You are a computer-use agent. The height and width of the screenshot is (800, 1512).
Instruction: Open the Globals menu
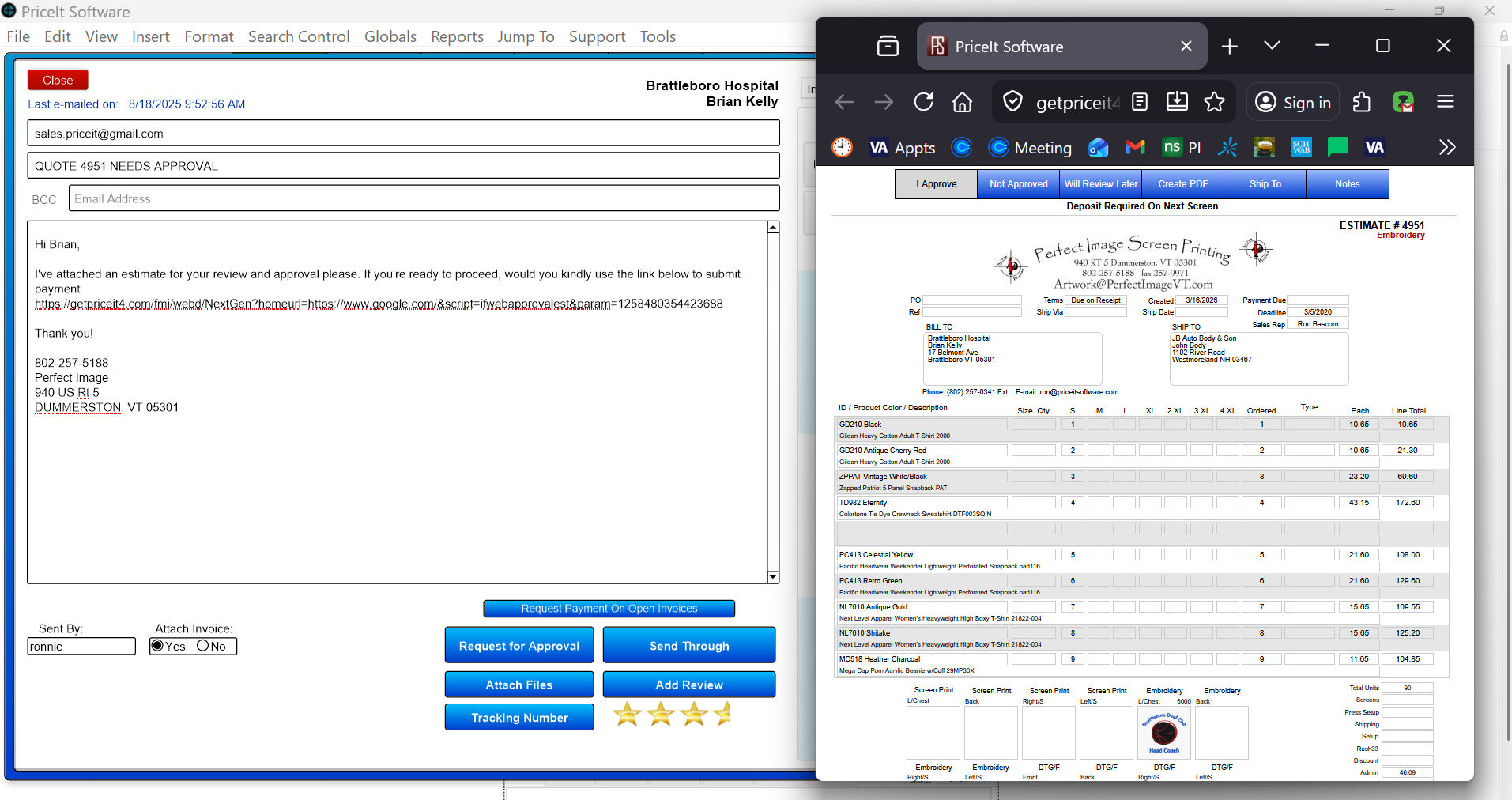click(x=390, y=36)
